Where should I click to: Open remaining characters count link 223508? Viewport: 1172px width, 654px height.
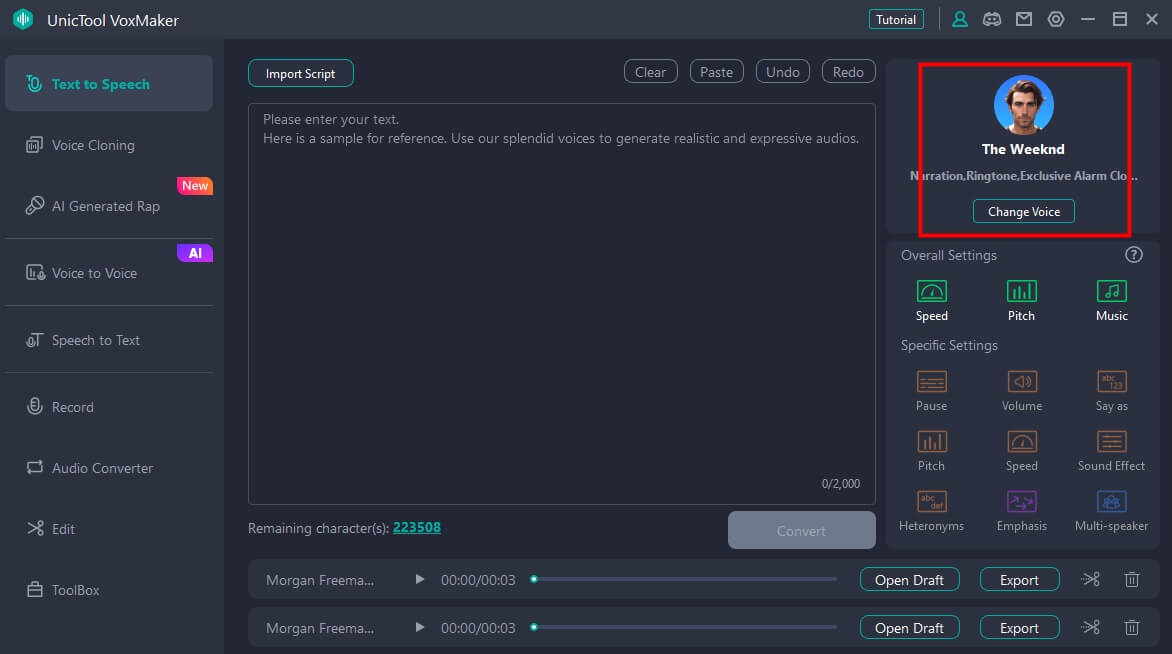pos(416,528)
